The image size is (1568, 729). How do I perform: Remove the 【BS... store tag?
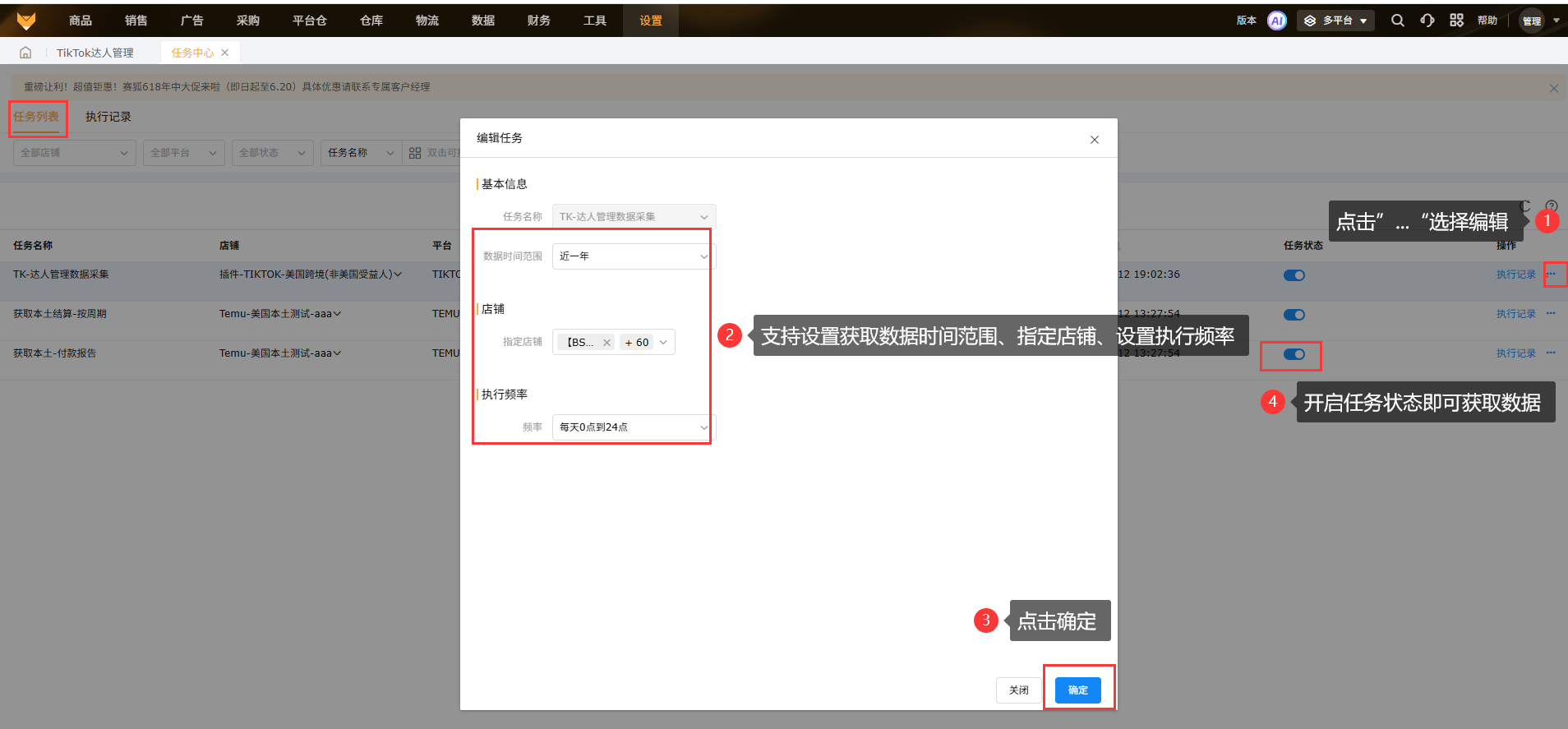(606, 343)
